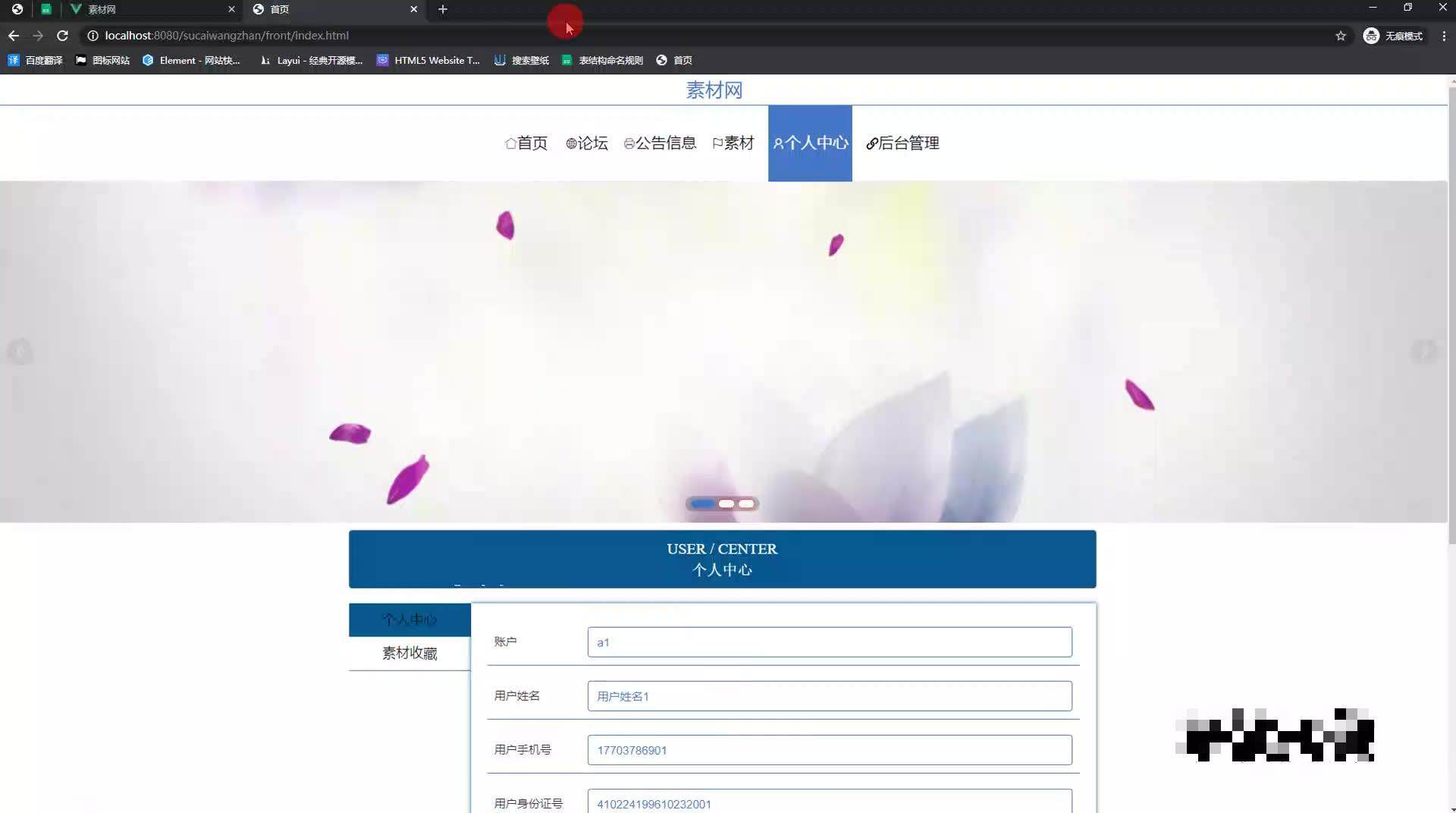
Task: Restore down the browser window
Action: pos(1407,8)
